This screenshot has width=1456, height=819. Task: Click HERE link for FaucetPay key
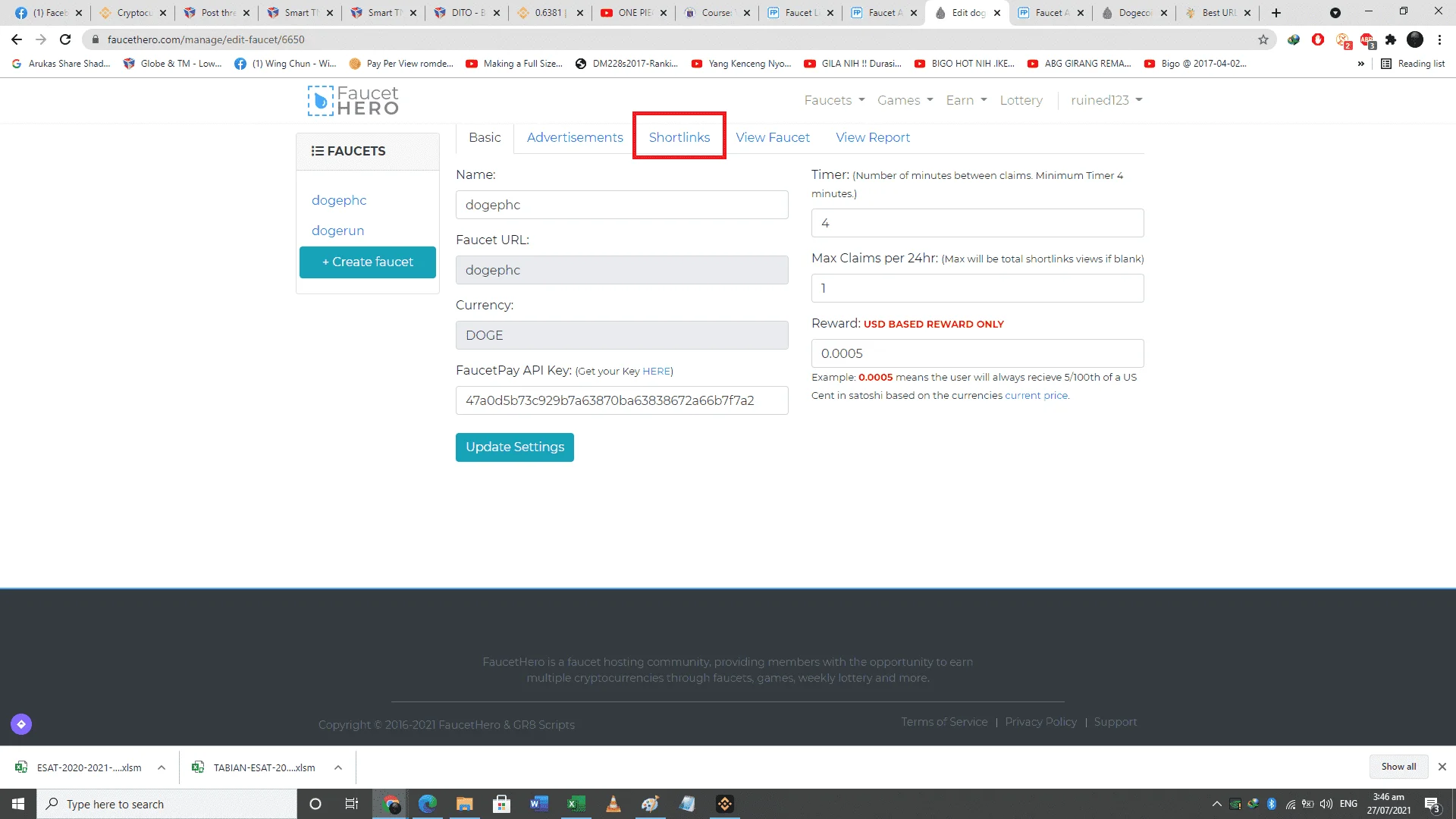pos(656,372)
